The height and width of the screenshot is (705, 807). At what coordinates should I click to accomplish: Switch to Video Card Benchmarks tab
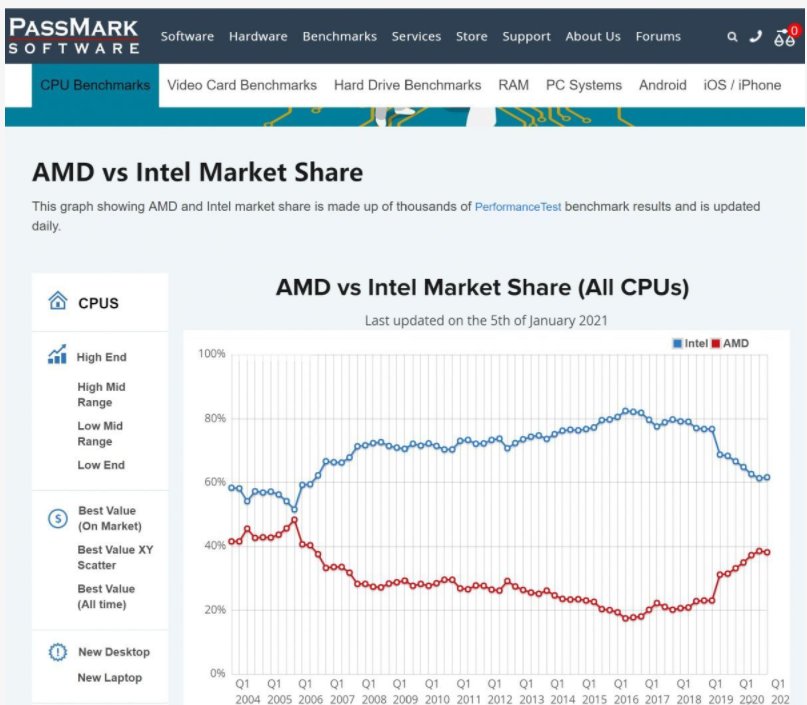pos(242,85)
